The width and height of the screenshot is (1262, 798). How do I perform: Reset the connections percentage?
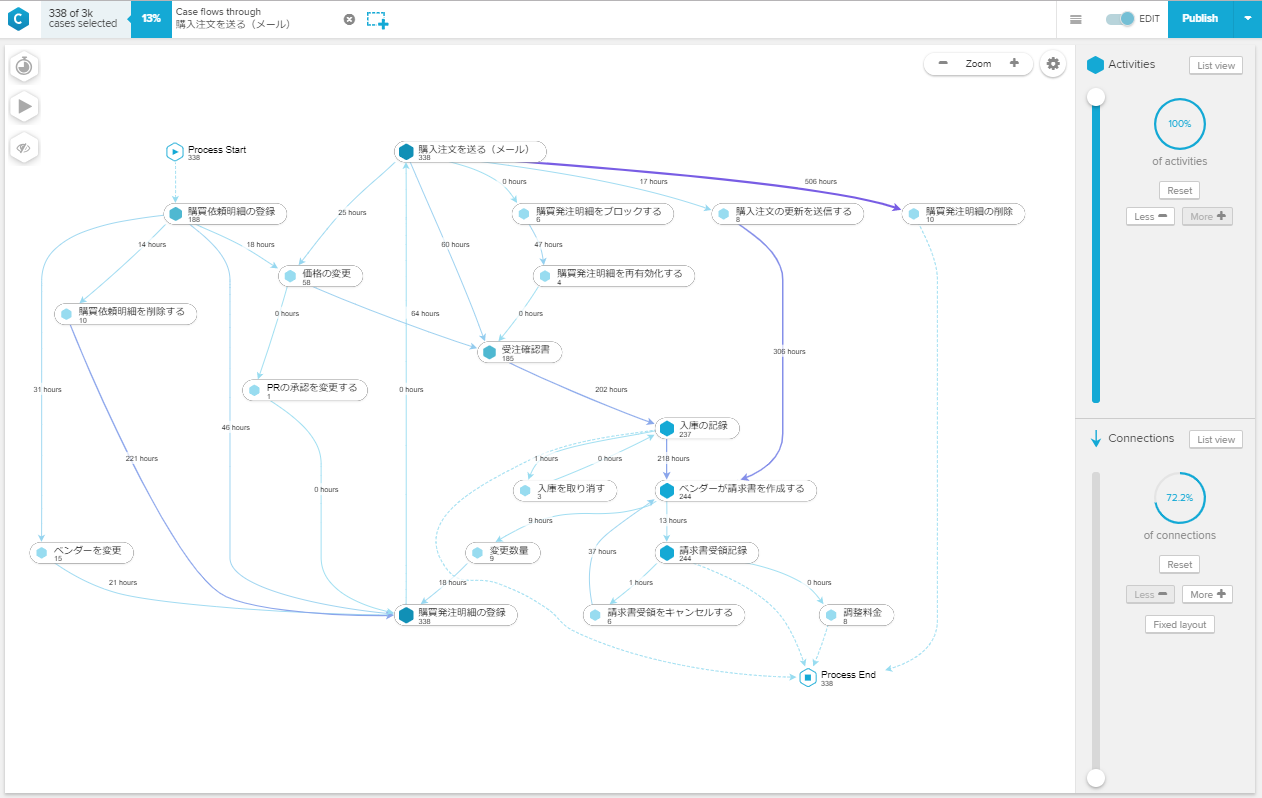tap(1180, 564)
